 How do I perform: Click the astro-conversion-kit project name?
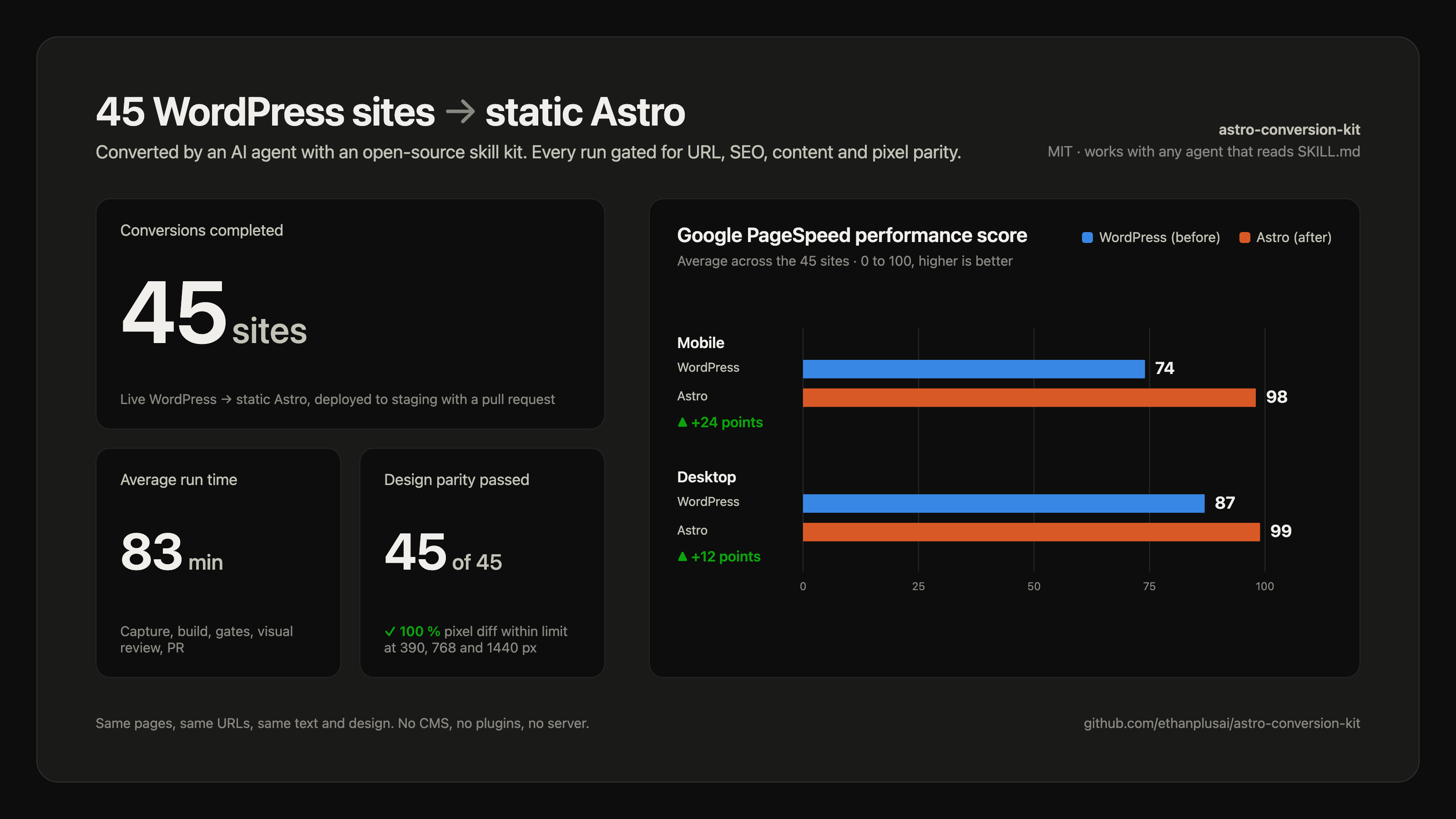1289,129
